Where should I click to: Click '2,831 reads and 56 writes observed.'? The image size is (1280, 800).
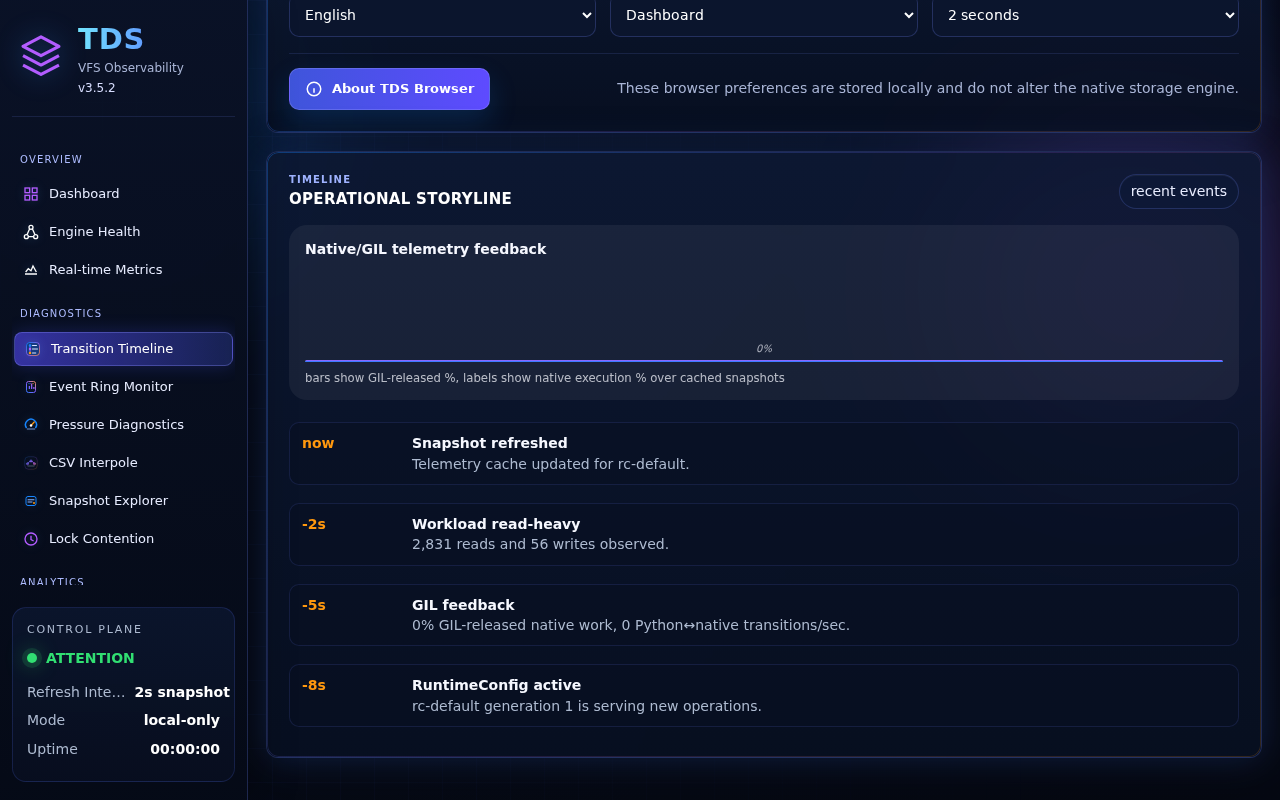[540, 544]
